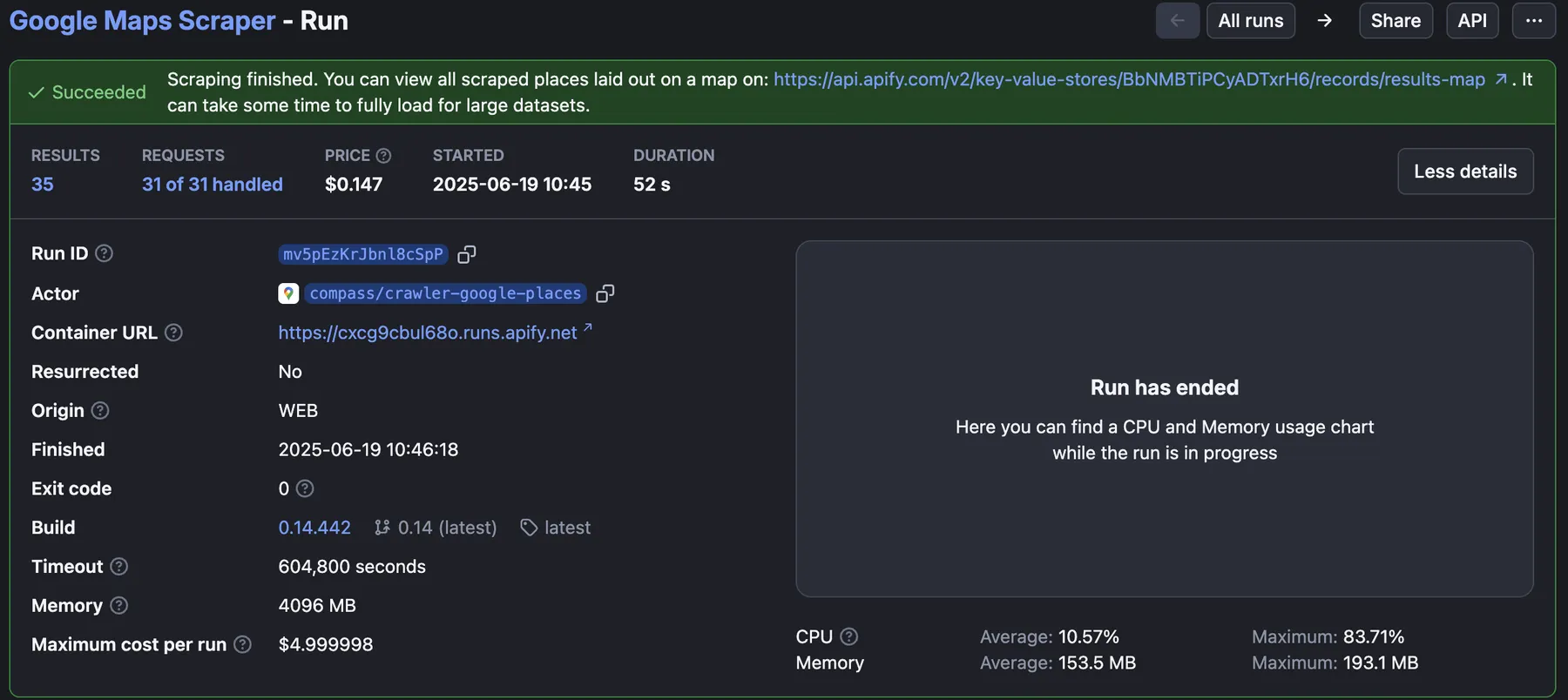1568x700 pixels.
Task: Click the help icon beside Run ID
Action: click(x=104, y=253)
